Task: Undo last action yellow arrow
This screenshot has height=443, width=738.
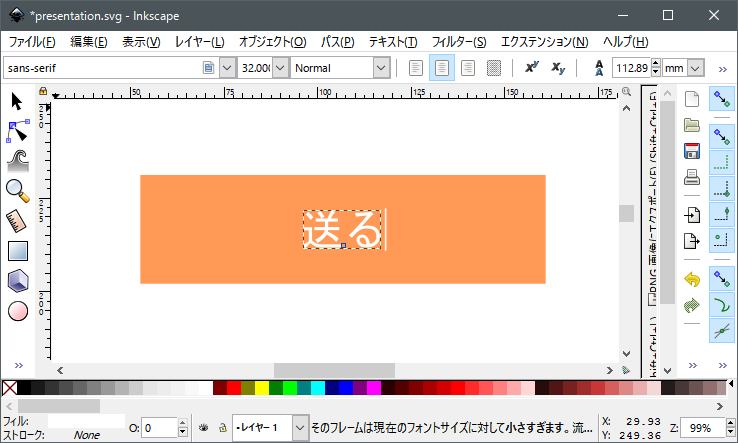Action: click(692, 280)
